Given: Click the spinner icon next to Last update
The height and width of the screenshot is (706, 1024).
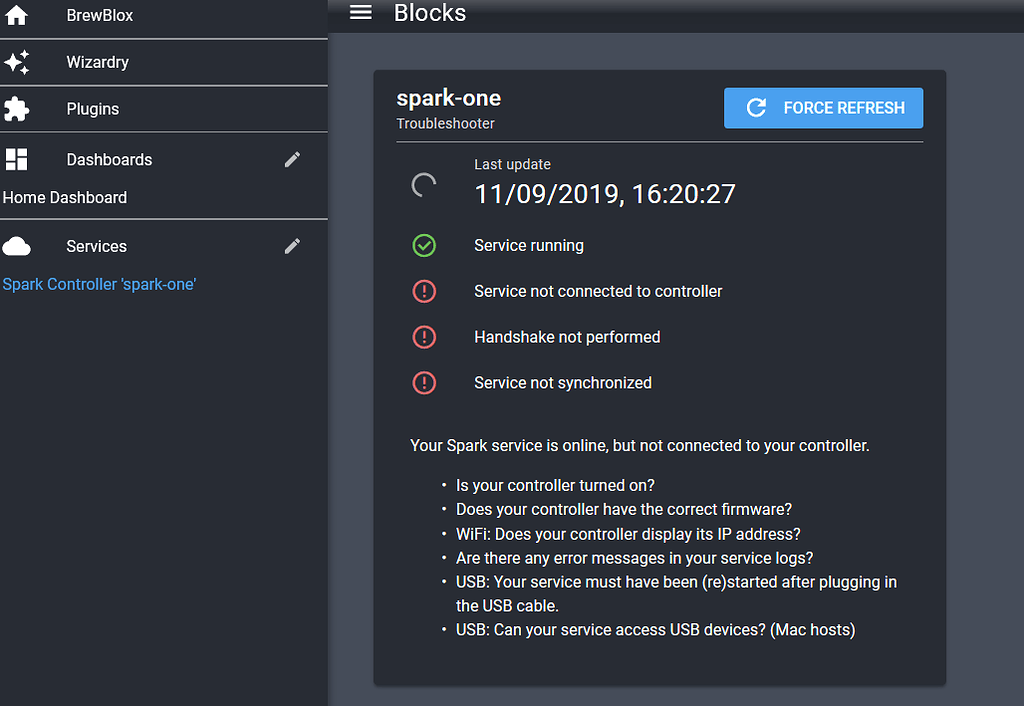Looking at the screenshot, I should [x=424, y=185].
